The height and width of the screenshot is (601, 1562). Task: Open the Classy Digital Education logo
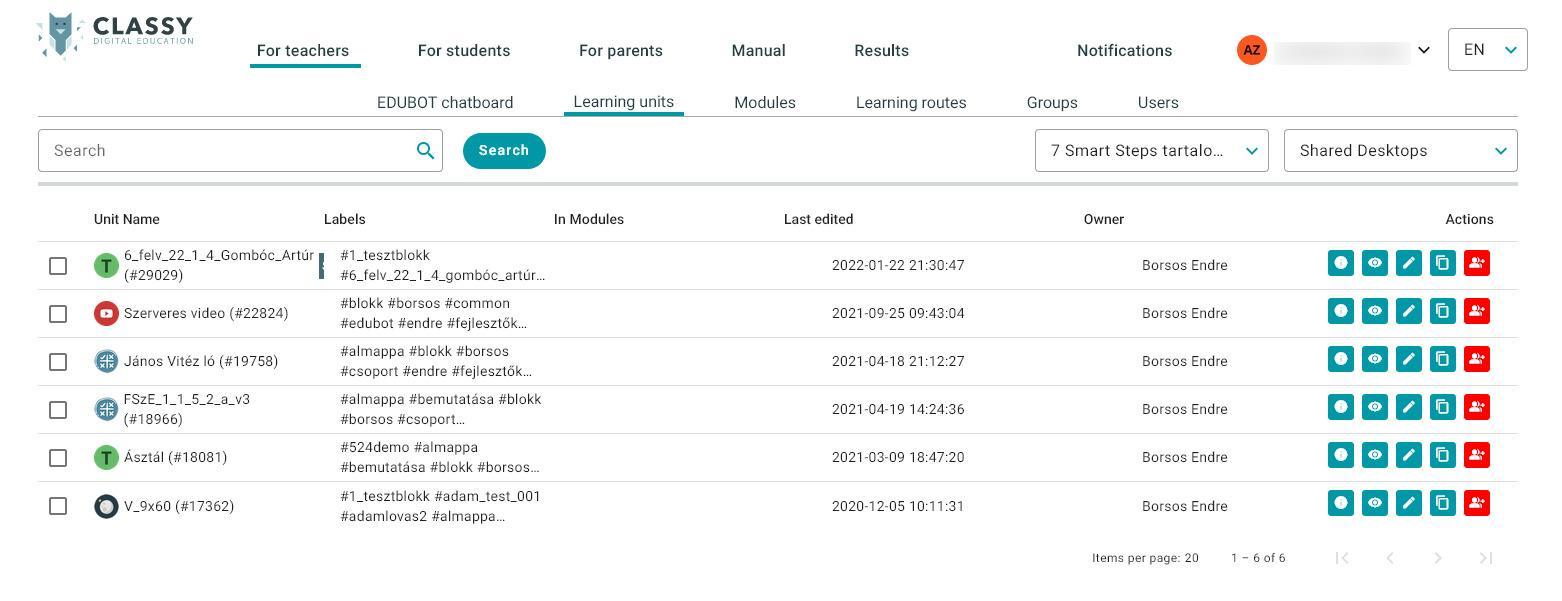(x=115, y=36)
